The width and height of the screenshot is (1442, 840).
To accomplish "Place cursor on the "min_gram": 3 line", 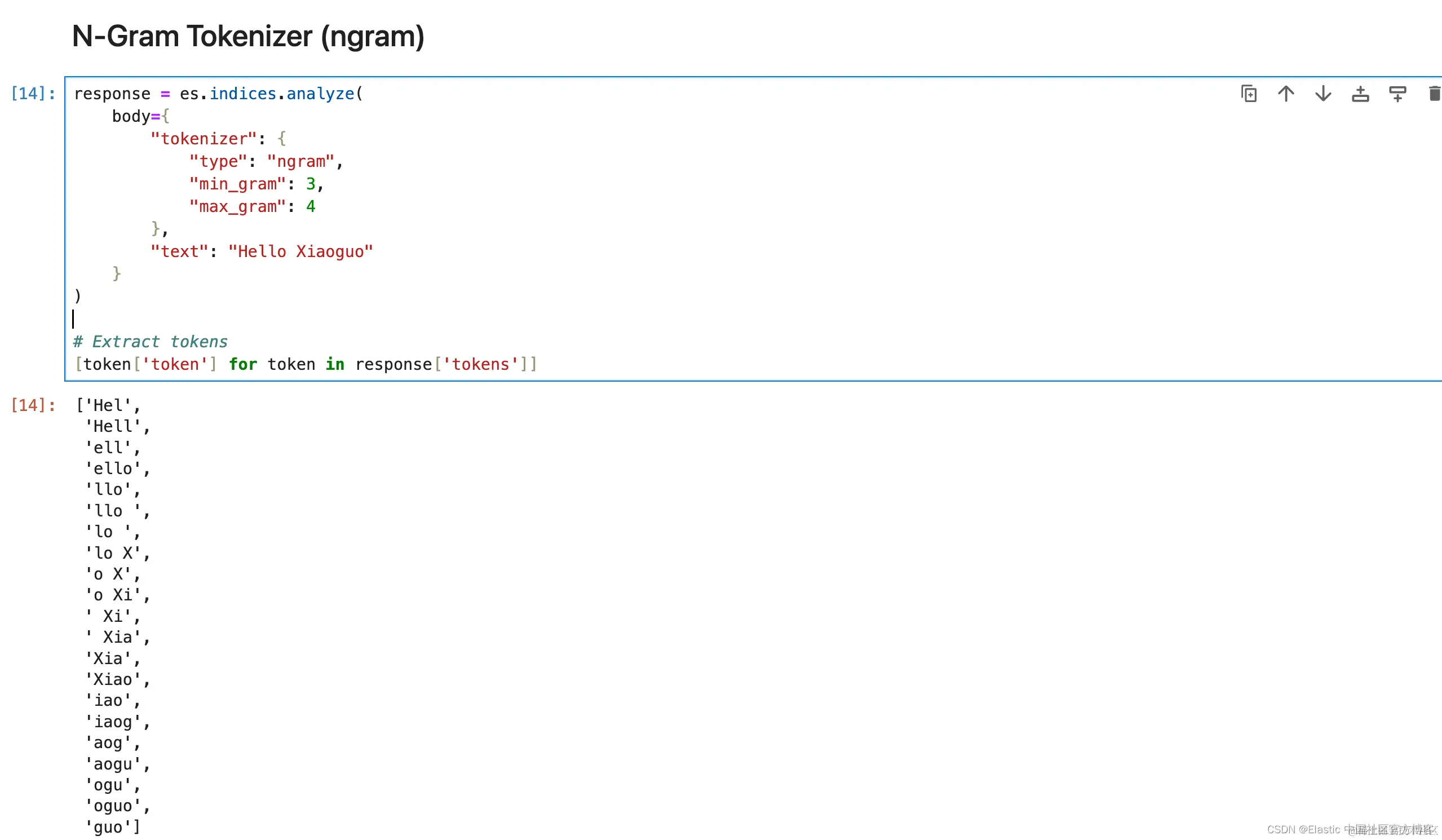I will pyautogui.click(x=256, y=184).
